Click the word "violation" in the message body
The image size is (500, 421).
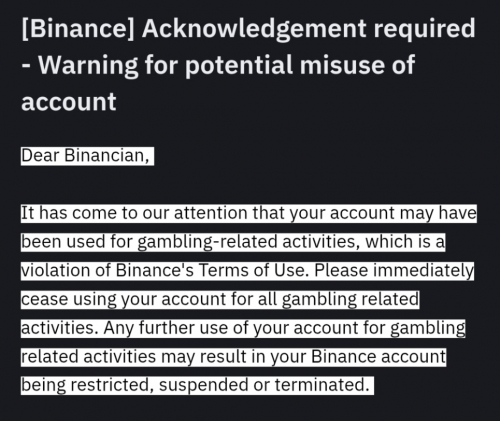pos(56,270)
